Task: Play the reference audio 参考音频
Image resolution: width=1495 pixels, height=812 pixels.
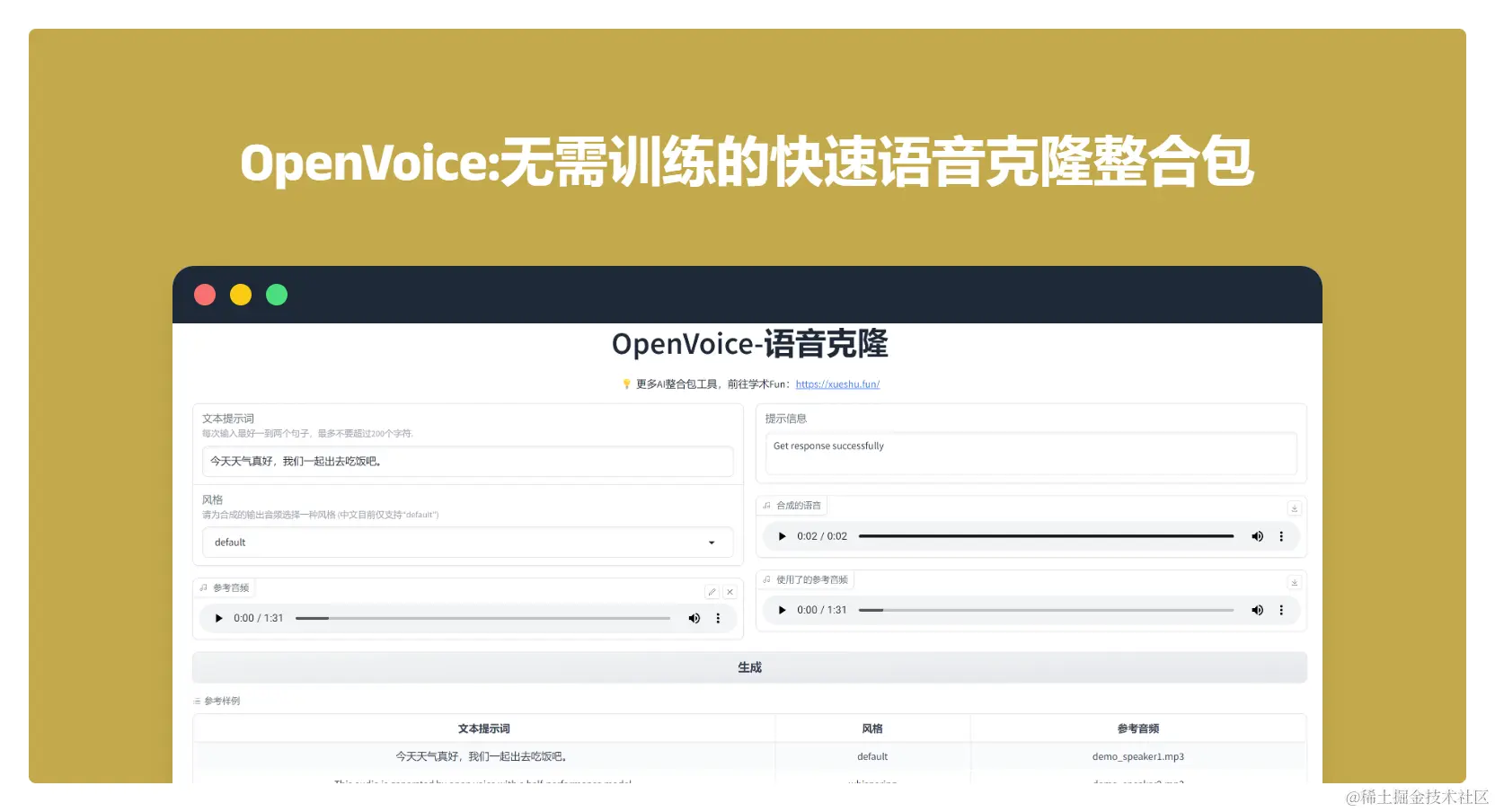Action: (x=218, y=618)
